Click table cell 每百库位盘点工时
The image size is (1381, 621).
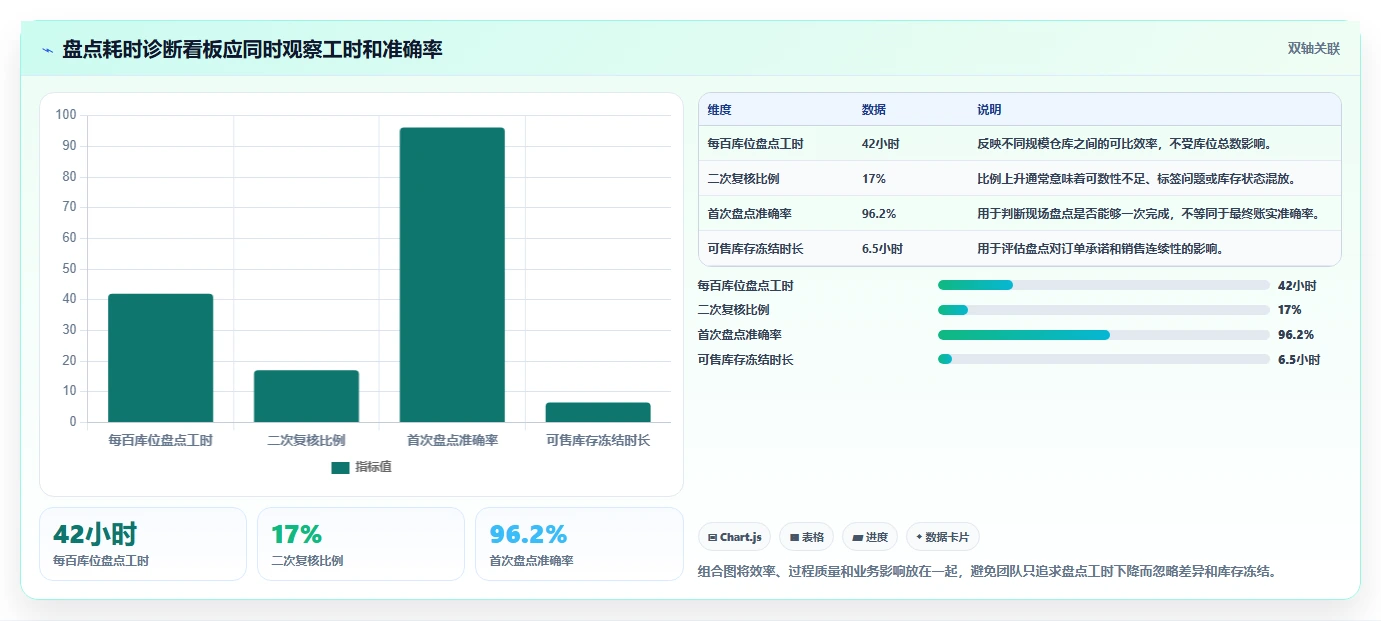pos(755,144)
